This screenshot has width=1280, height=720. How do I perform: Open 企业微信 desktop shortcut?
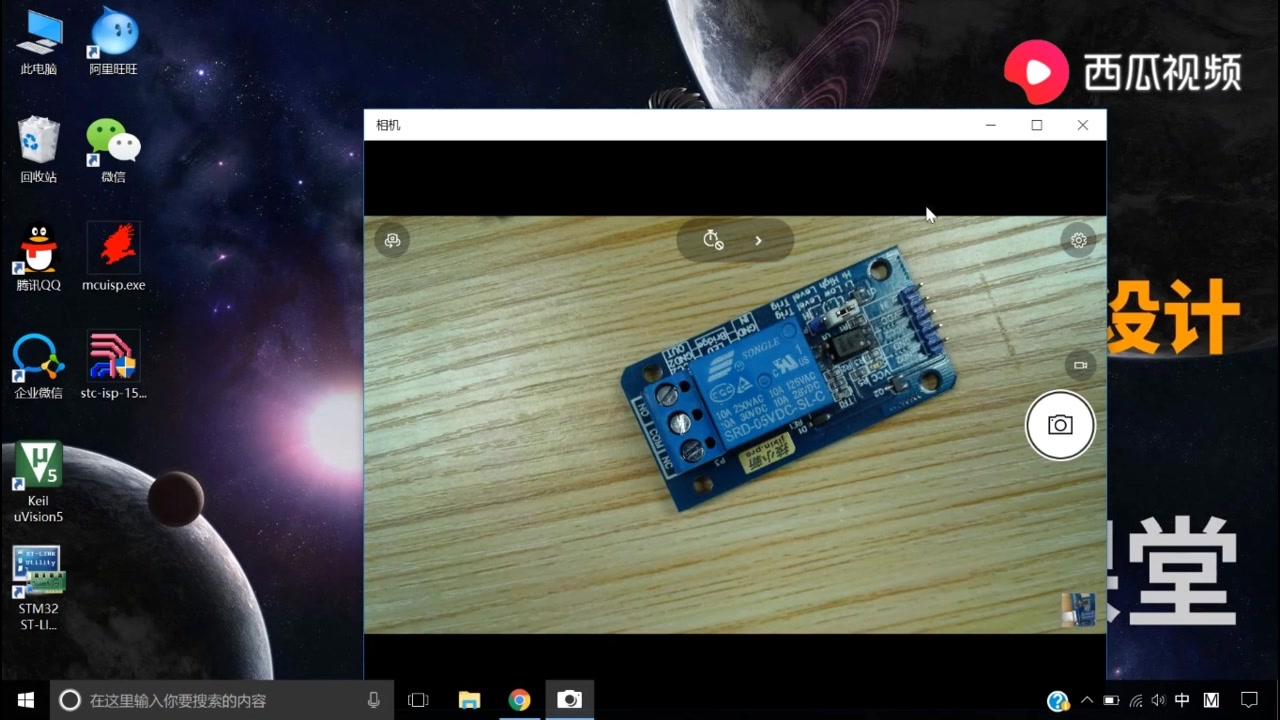coord(39,366)
